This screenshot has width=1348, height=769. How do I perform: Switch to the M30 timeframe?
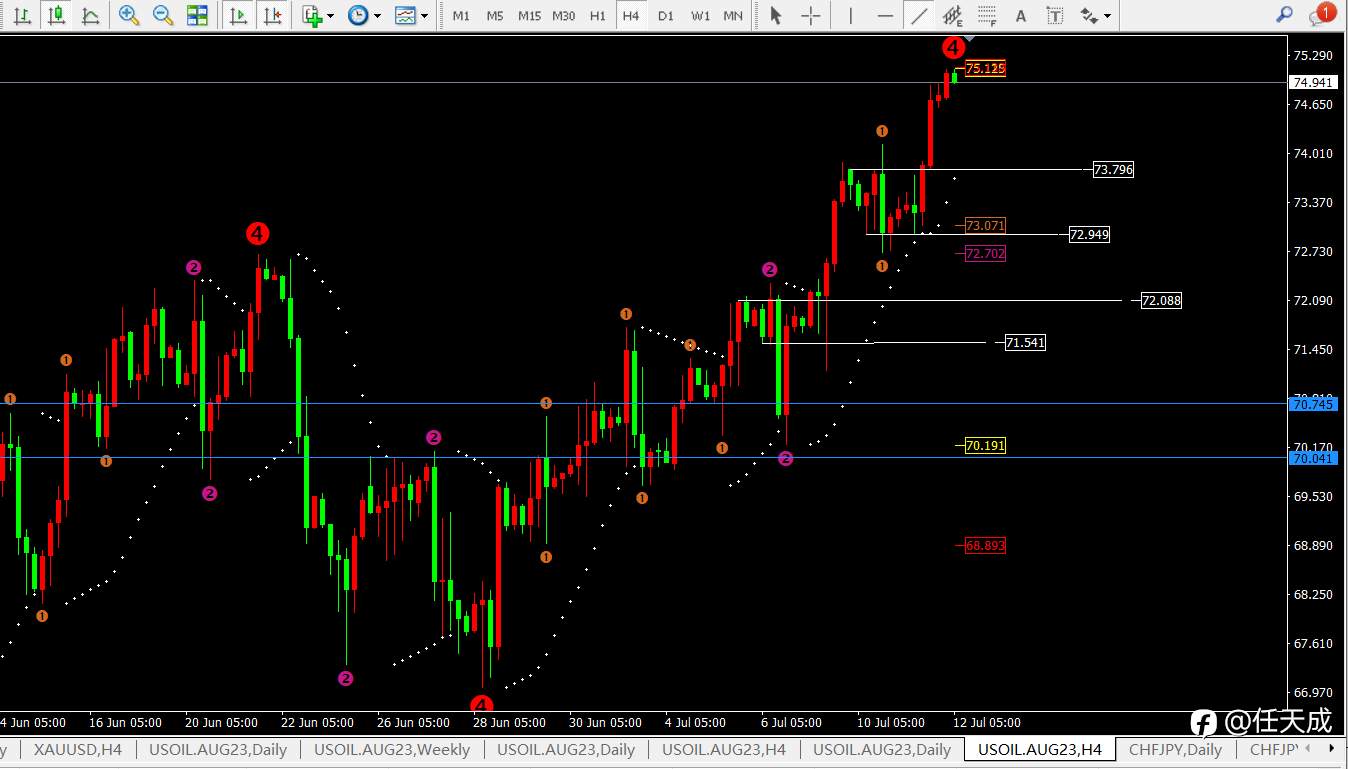[564, 16]
